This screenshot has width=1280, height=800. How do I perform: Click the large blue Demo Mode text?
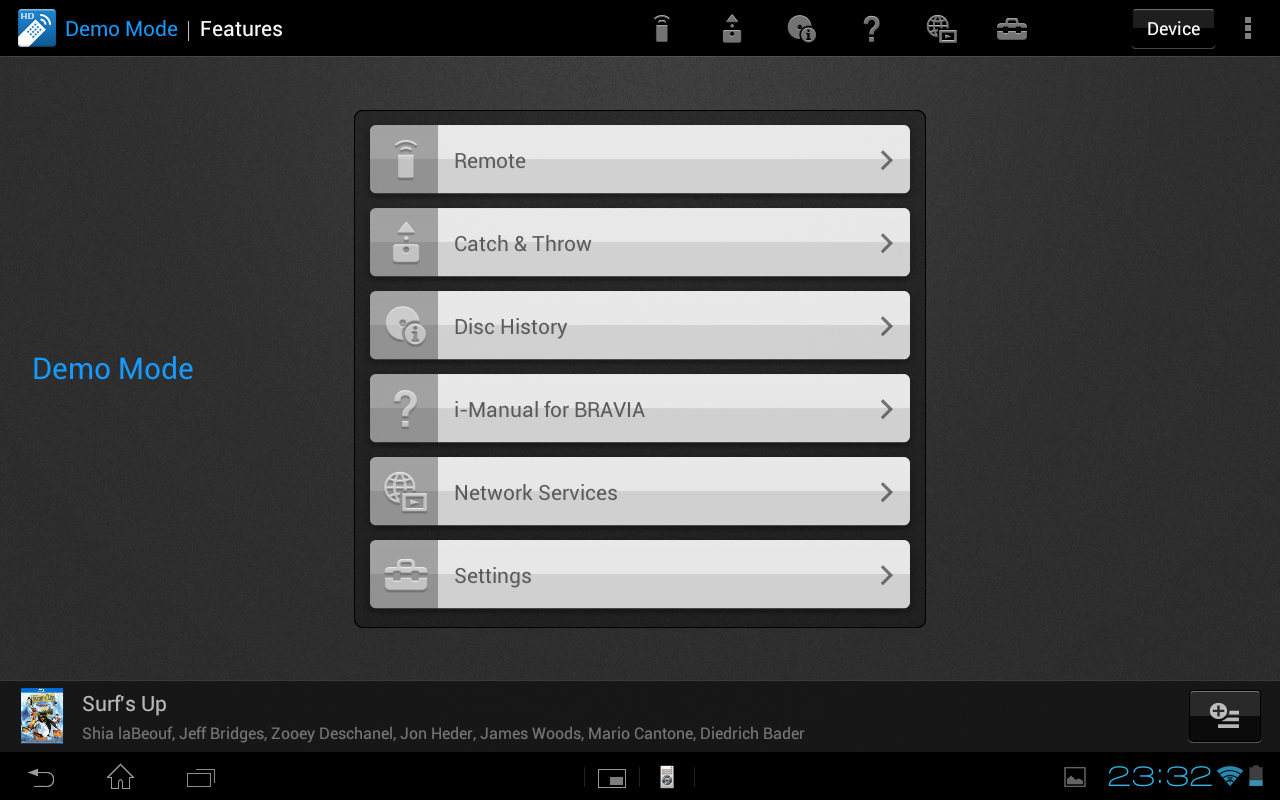pyautogui.click(x=113, y=369)
